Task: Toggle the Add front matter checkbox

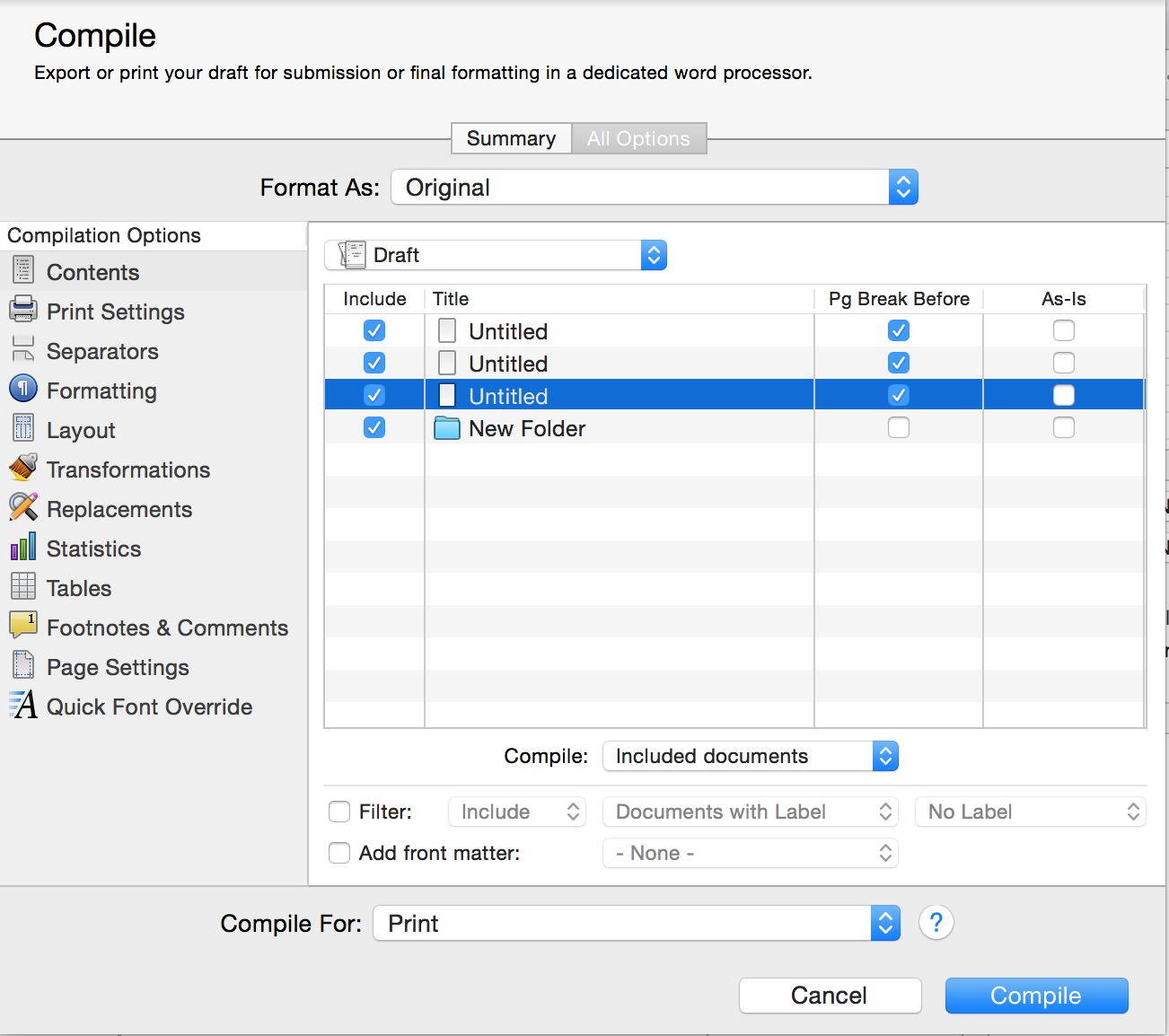Action: coord(339,853)
